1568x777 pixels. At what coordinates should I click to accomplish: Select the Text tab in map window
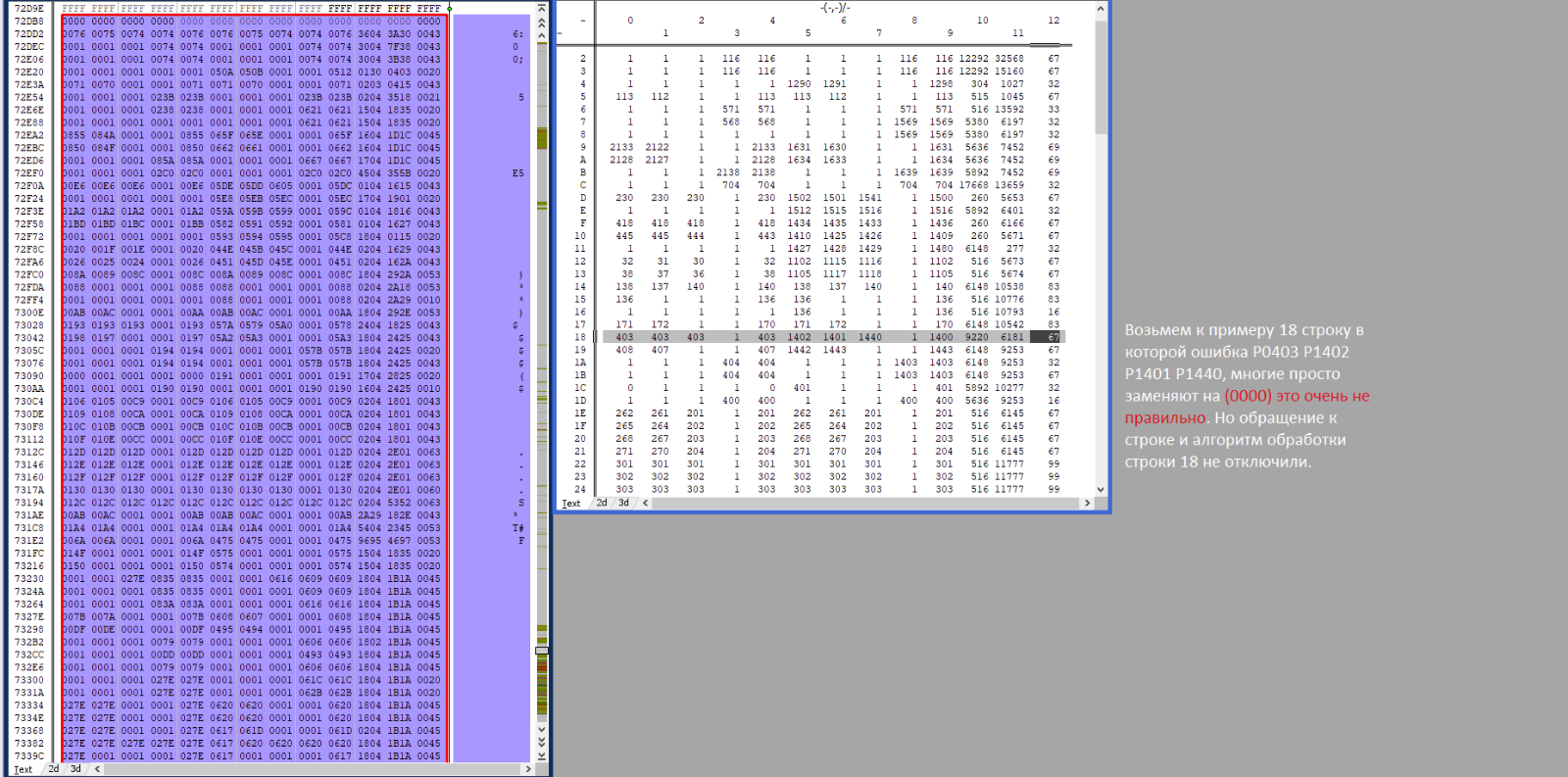coord(571,503)
